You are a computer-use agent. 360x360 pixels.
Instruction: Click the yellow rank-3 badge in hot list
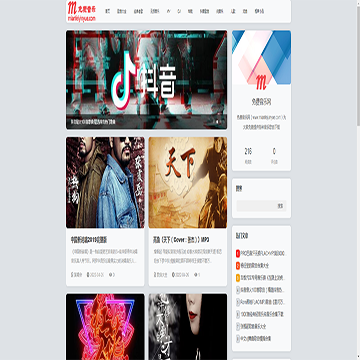(x=238, y=278)
